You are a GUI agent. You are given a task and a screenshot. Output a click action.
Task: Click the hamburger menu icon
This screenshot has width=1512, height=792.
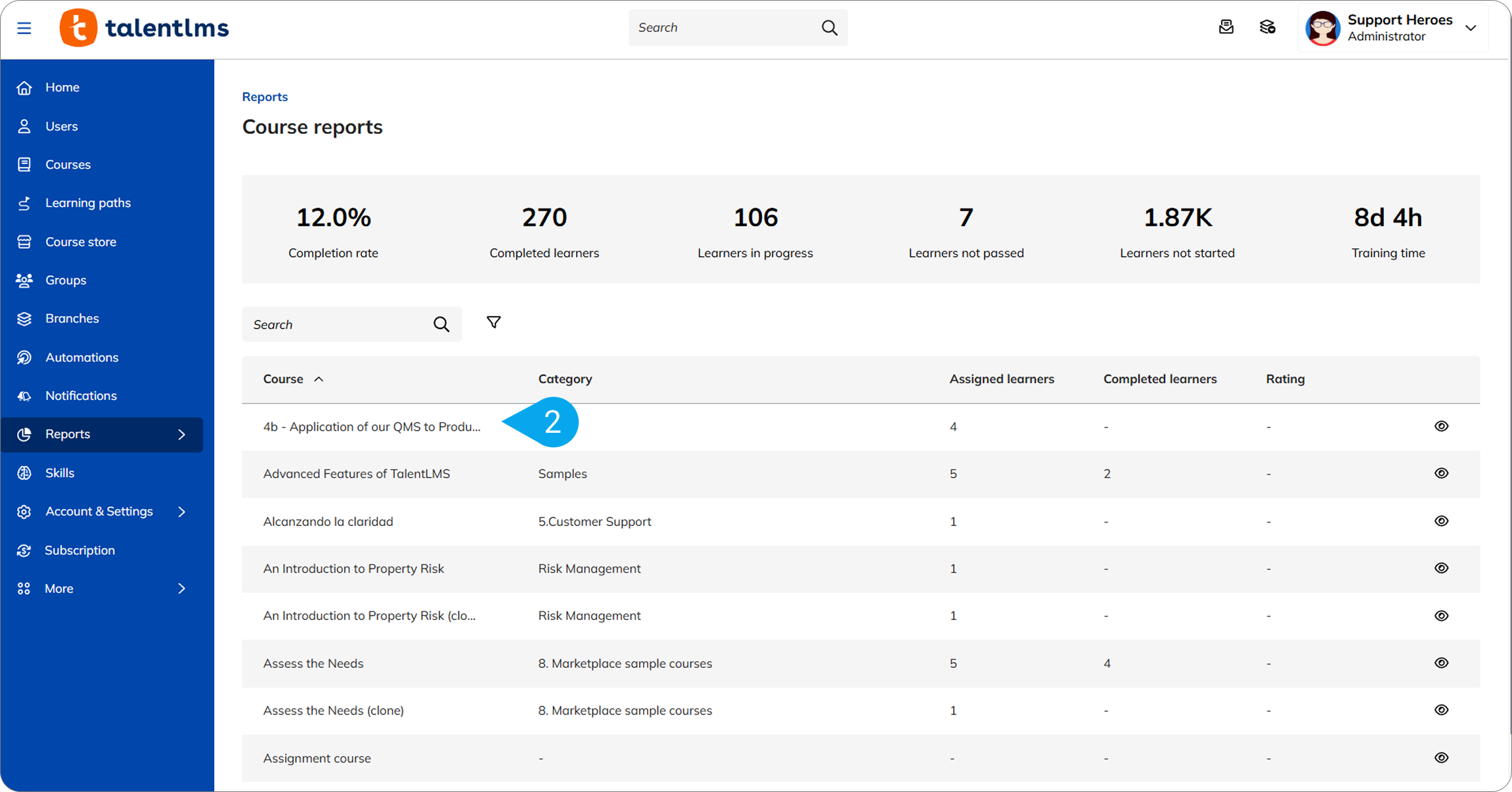click(24, 28)
